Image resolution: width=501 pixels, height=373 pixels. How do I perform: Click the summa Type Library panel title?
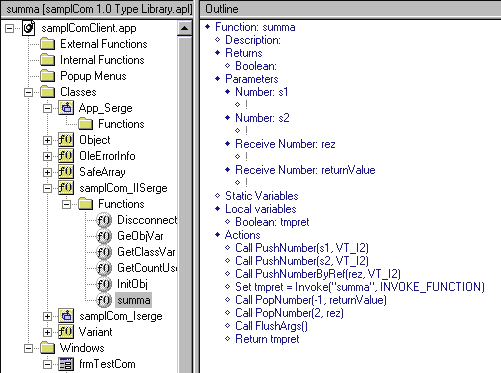click(99, 9)
